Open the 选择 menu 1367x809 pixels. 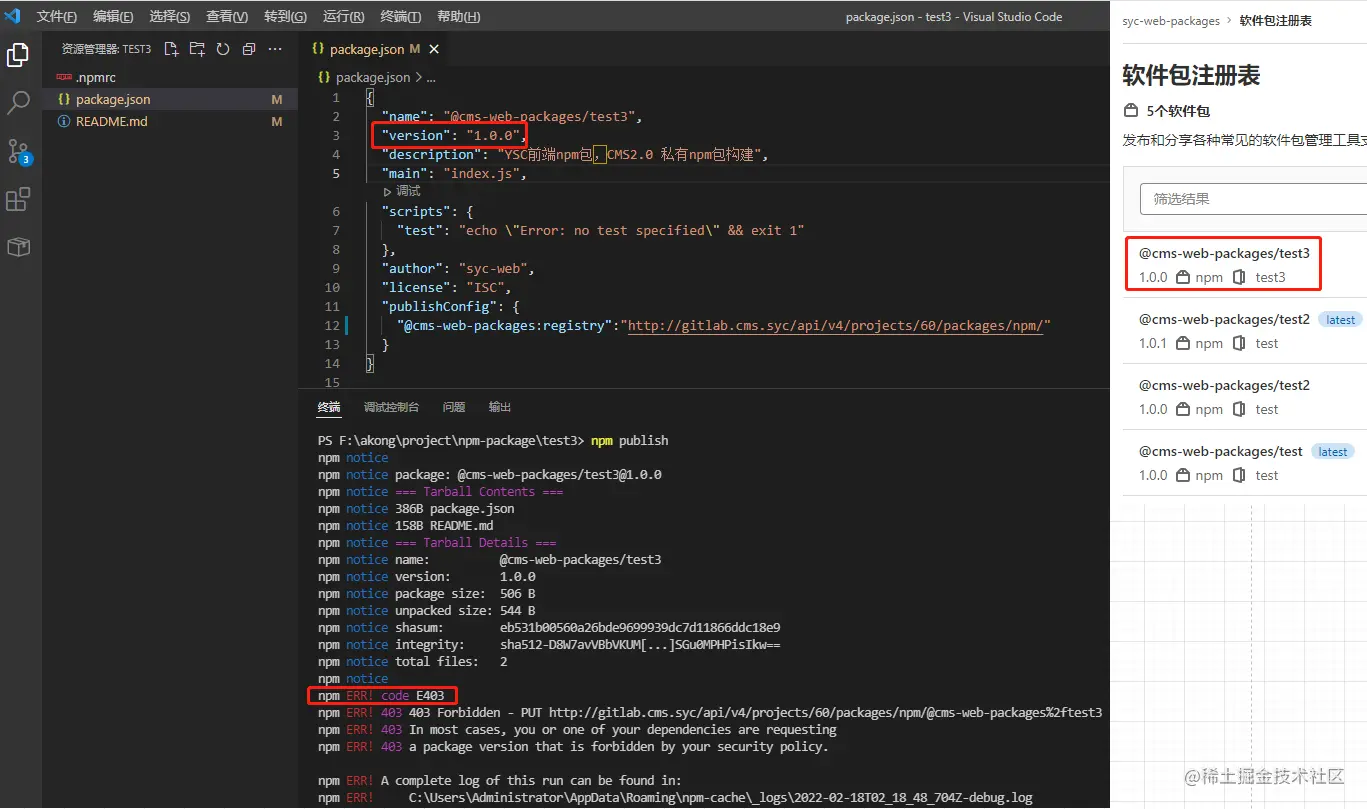click(x=170, y=17)
